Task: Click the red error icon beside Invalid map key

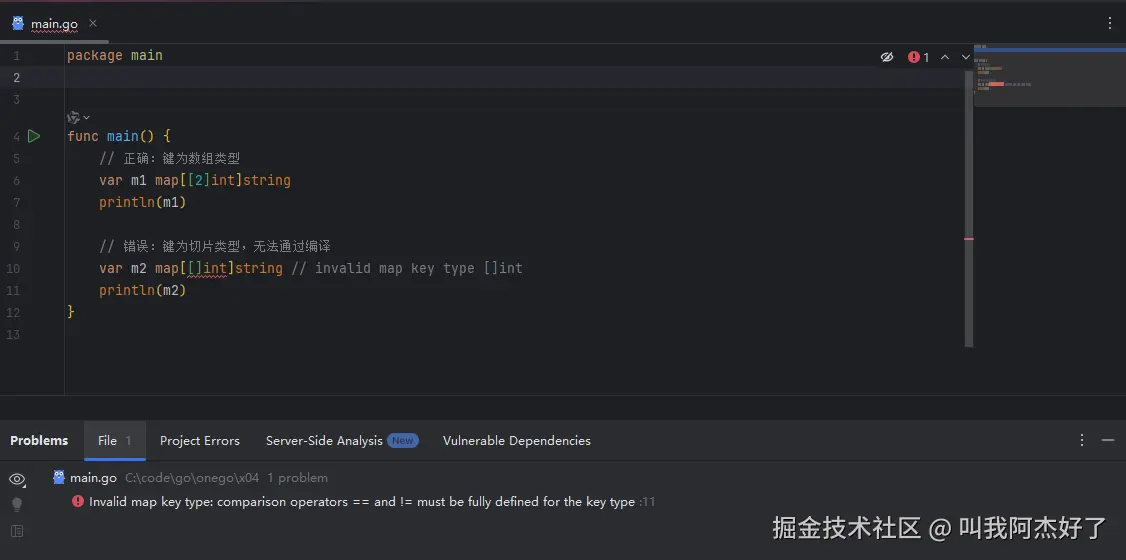Action: 78,501
